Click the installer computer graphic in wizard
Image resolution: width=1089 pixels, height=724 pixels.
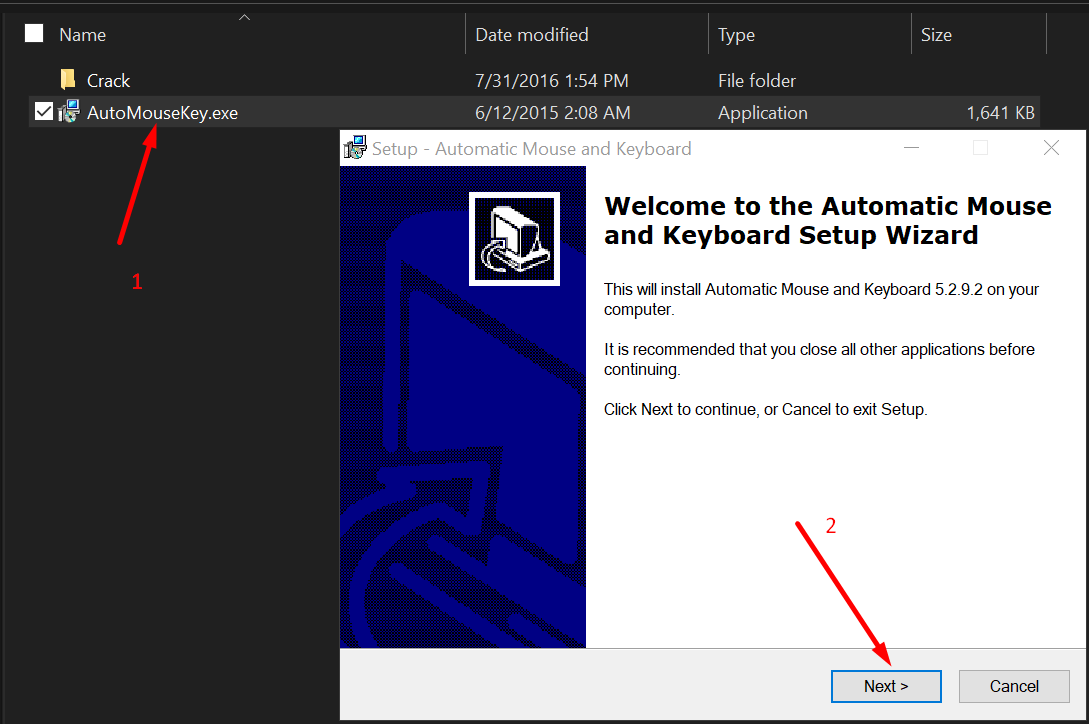tap(514, 238)
